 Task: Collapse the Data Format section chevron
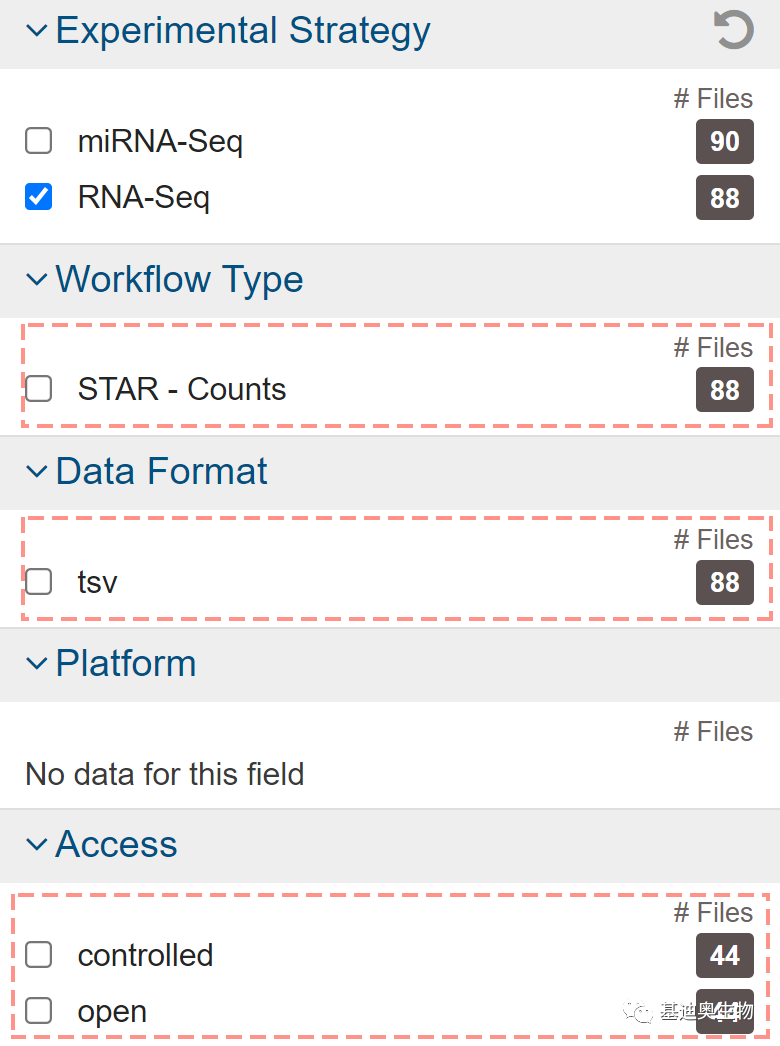pos(36,471)
